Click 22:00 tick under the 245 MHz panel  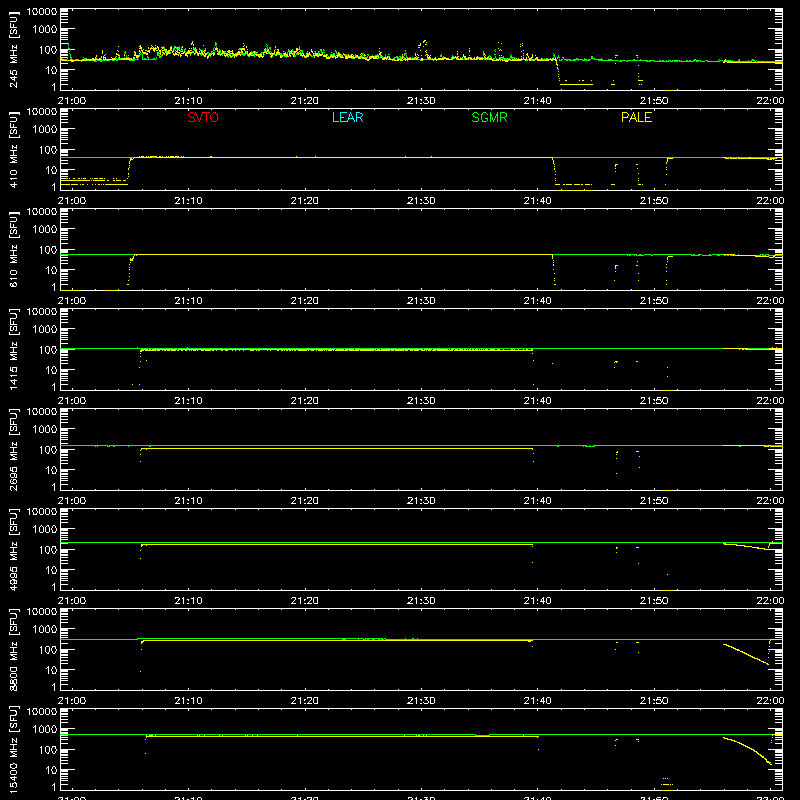[770, 101]
